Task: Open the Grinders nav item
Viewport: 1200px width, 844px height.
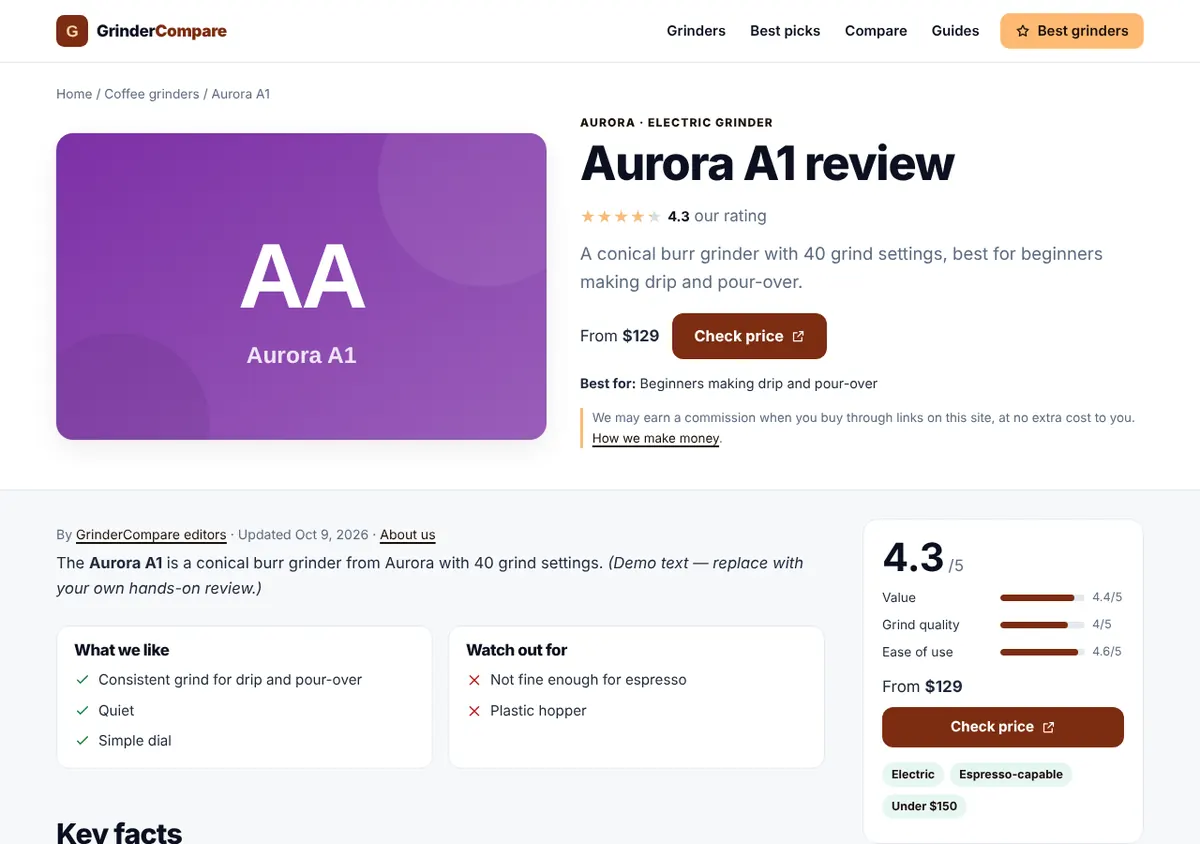Action: point(696,31)
